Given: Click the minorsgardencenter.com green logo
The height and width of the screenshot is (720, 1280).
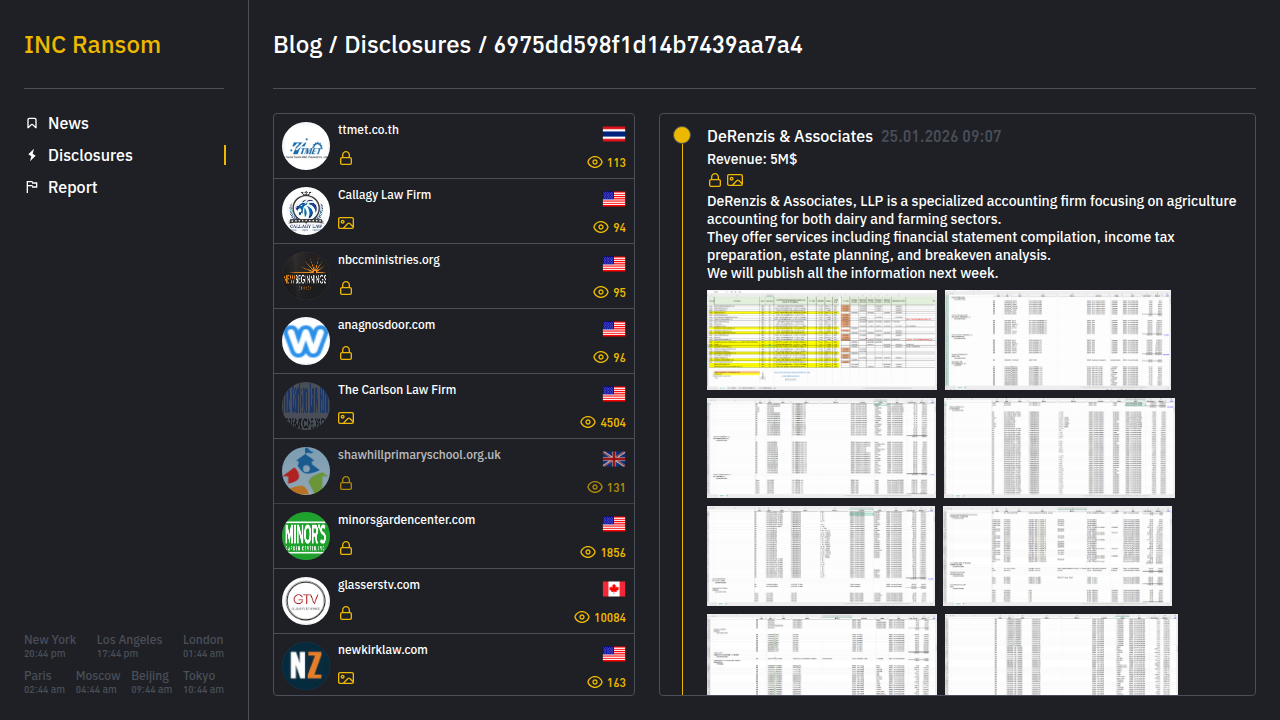Looking at the screenshot, I should 306,536.
